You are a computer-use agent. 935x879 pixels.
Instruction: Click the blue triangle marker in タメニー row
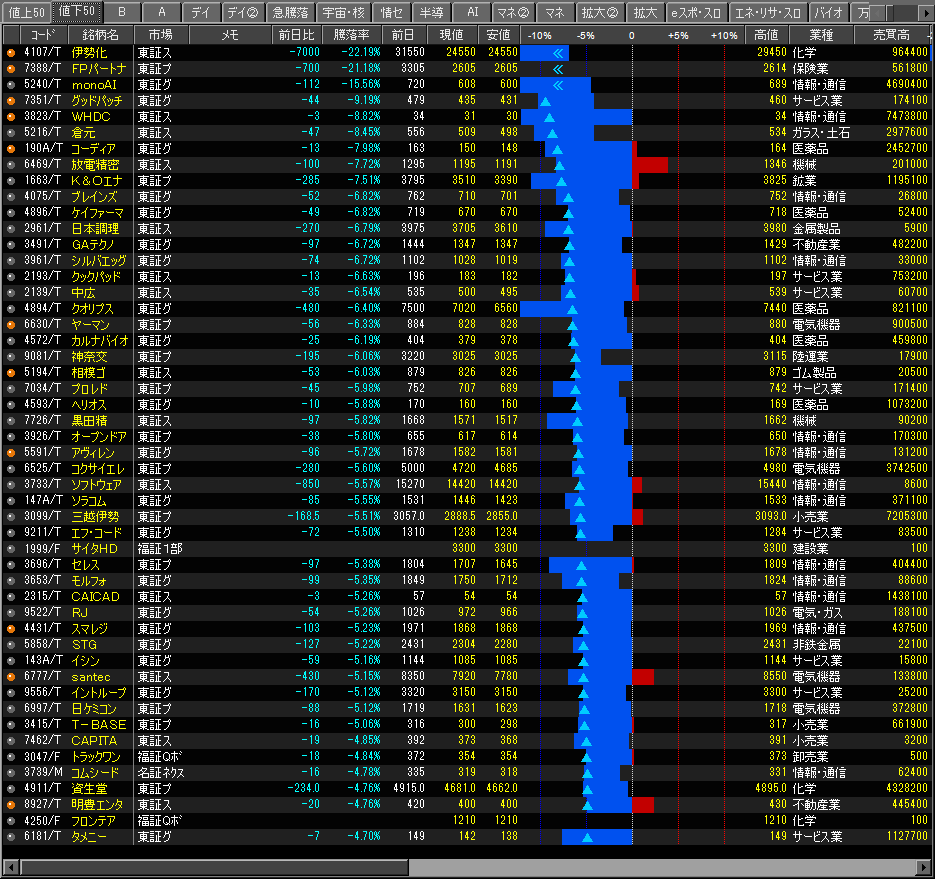click(587, 837)
